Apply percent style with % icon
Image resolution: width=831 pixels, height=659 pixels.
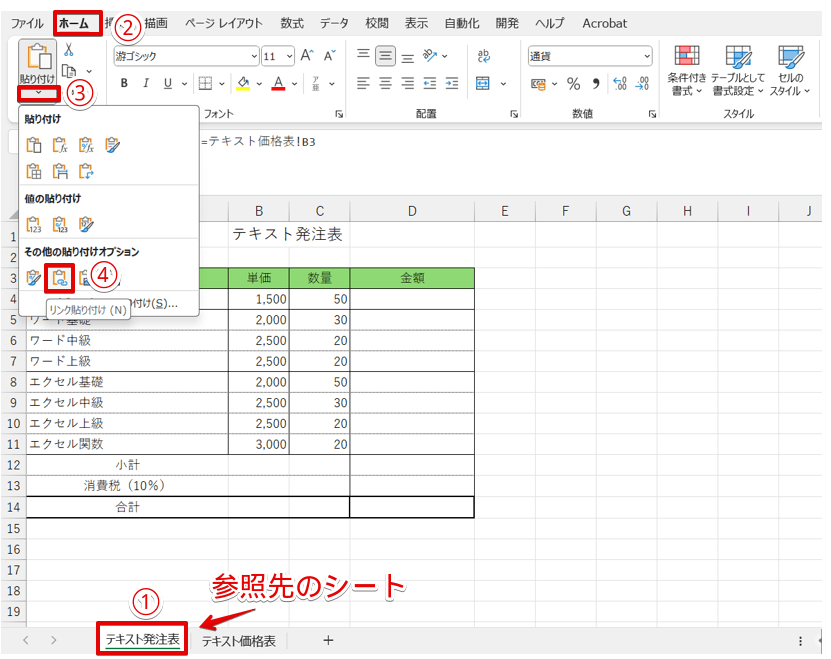click(573, 83)
